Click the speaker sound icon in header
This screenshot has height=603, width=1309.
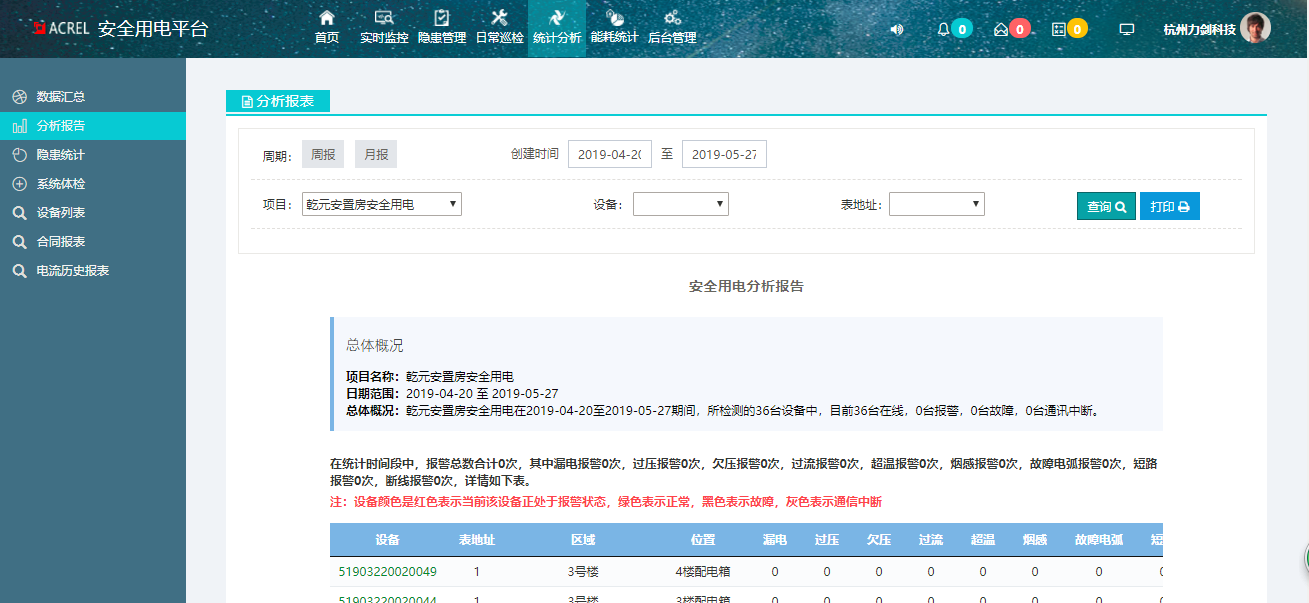tap(896, 29)
